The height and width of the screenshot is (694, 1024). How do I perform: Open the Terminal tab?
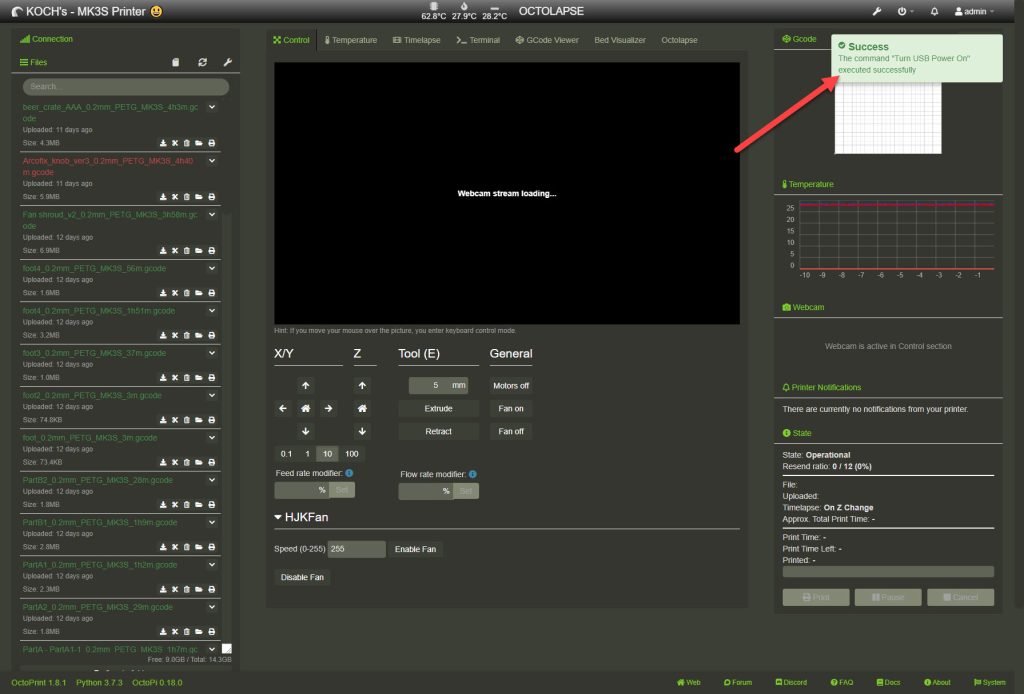tap(478, 40)
